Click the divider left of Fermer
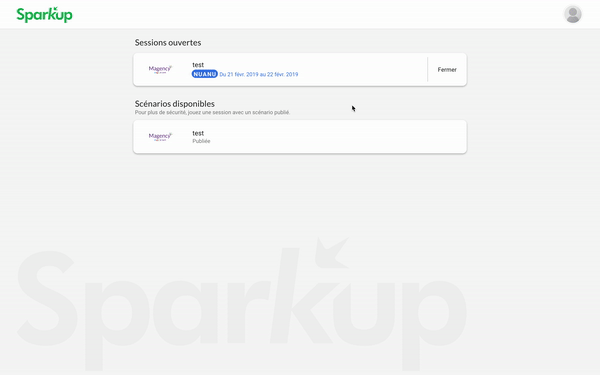 point(427,70)
